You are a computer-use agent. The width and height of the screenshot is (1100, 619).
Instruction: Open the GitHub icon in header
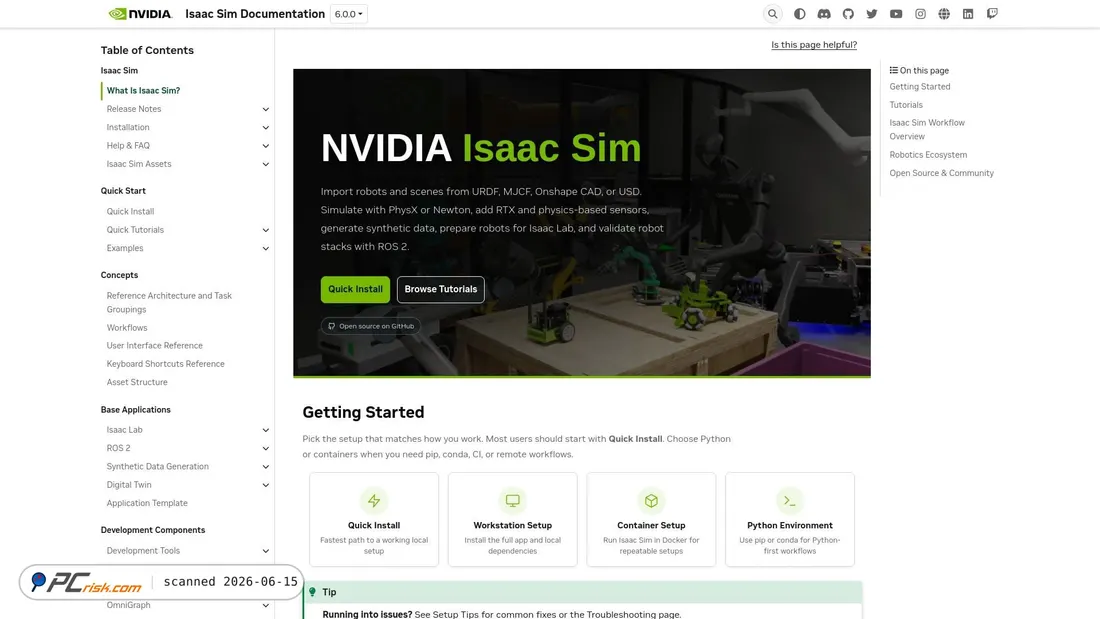click(848, 14)
